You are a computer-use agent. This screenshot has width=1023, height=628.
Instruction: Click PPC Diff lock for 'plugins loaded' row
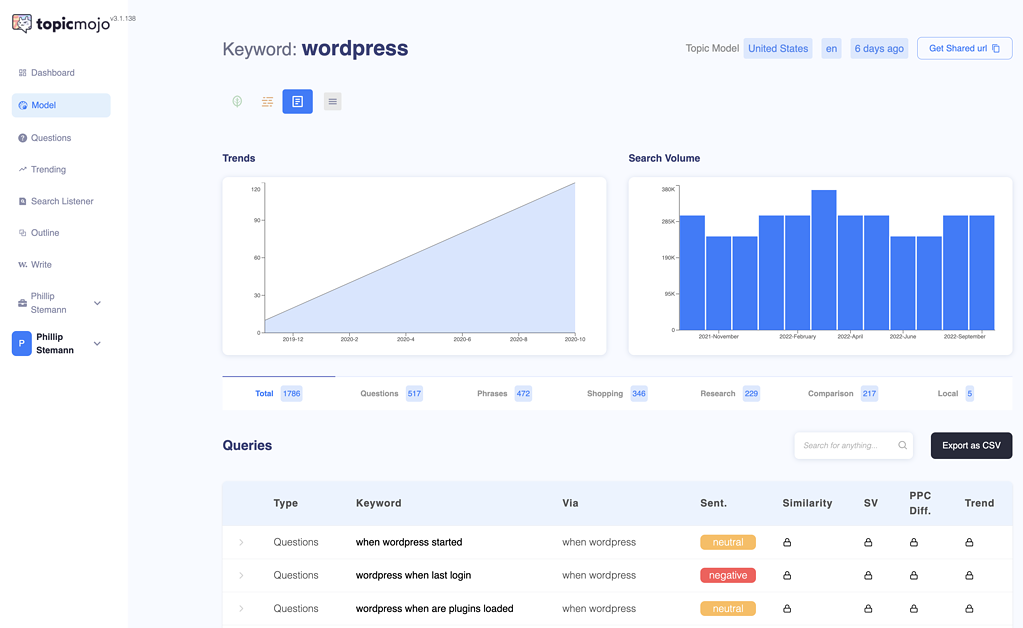point(913,608)
